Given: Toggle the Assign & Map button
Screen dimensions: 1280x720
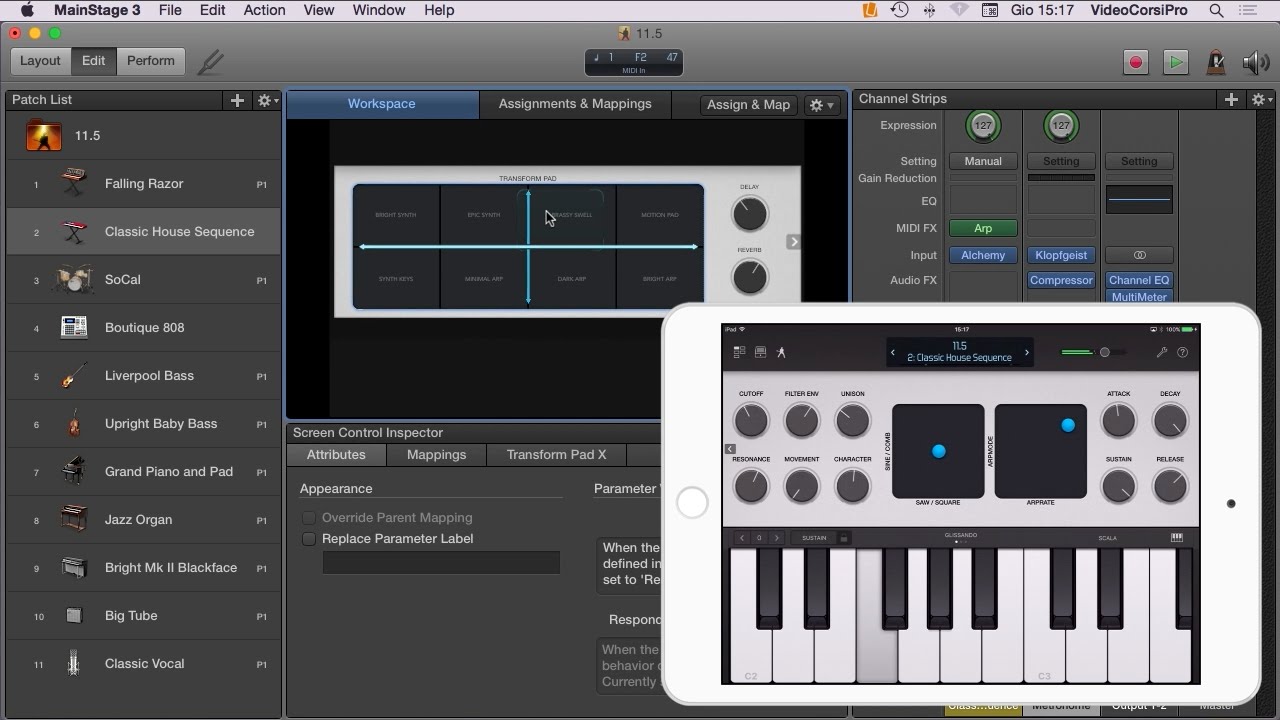Looking at the screenshot, I should (x=748, y=104).
